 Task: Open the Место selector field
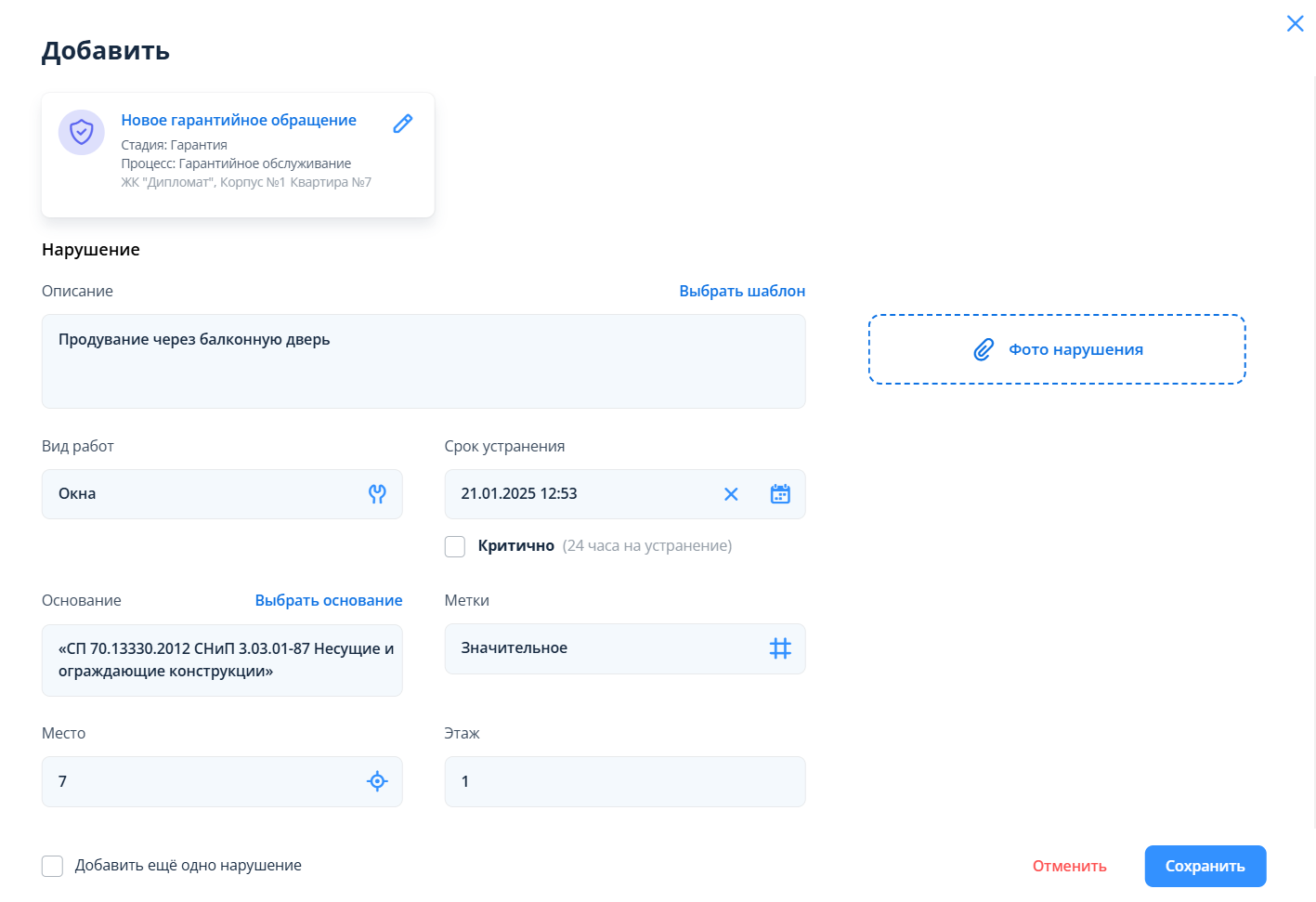pos(204,781)
